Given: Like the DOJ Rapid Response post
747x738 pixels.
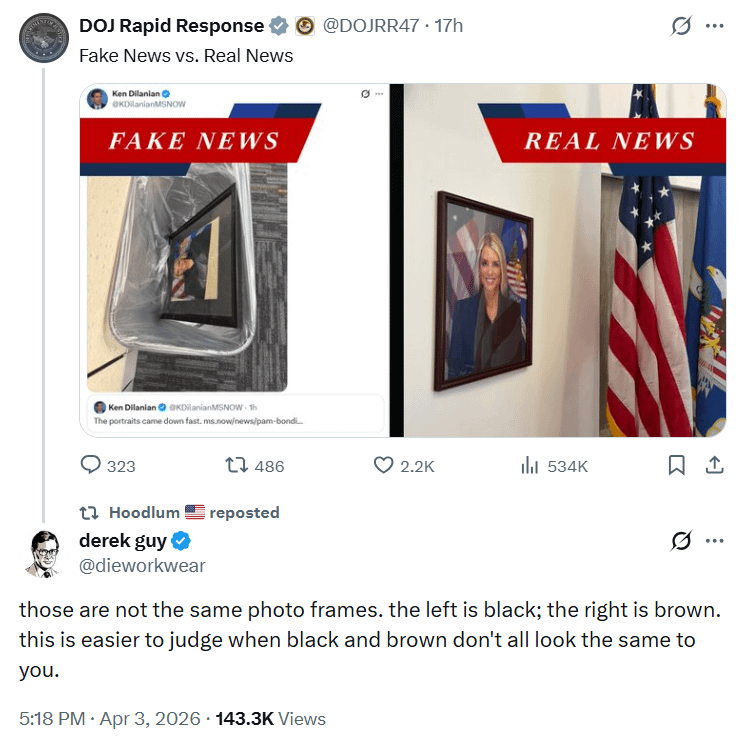Looking at the screenshot, I should (x=383, y=465).
